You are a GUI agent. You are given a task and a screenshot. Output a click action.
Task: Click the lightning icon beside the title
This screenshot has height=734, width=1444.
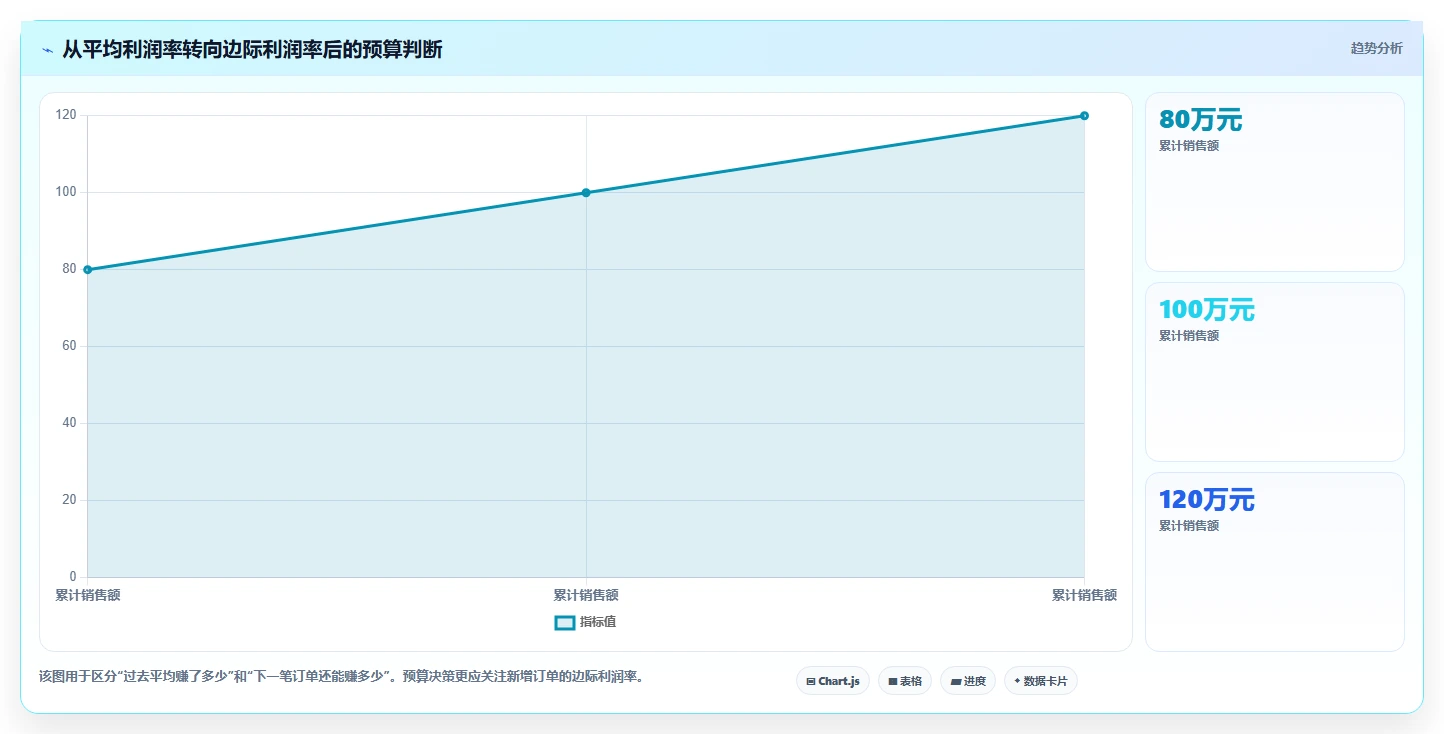coord(47,50)
